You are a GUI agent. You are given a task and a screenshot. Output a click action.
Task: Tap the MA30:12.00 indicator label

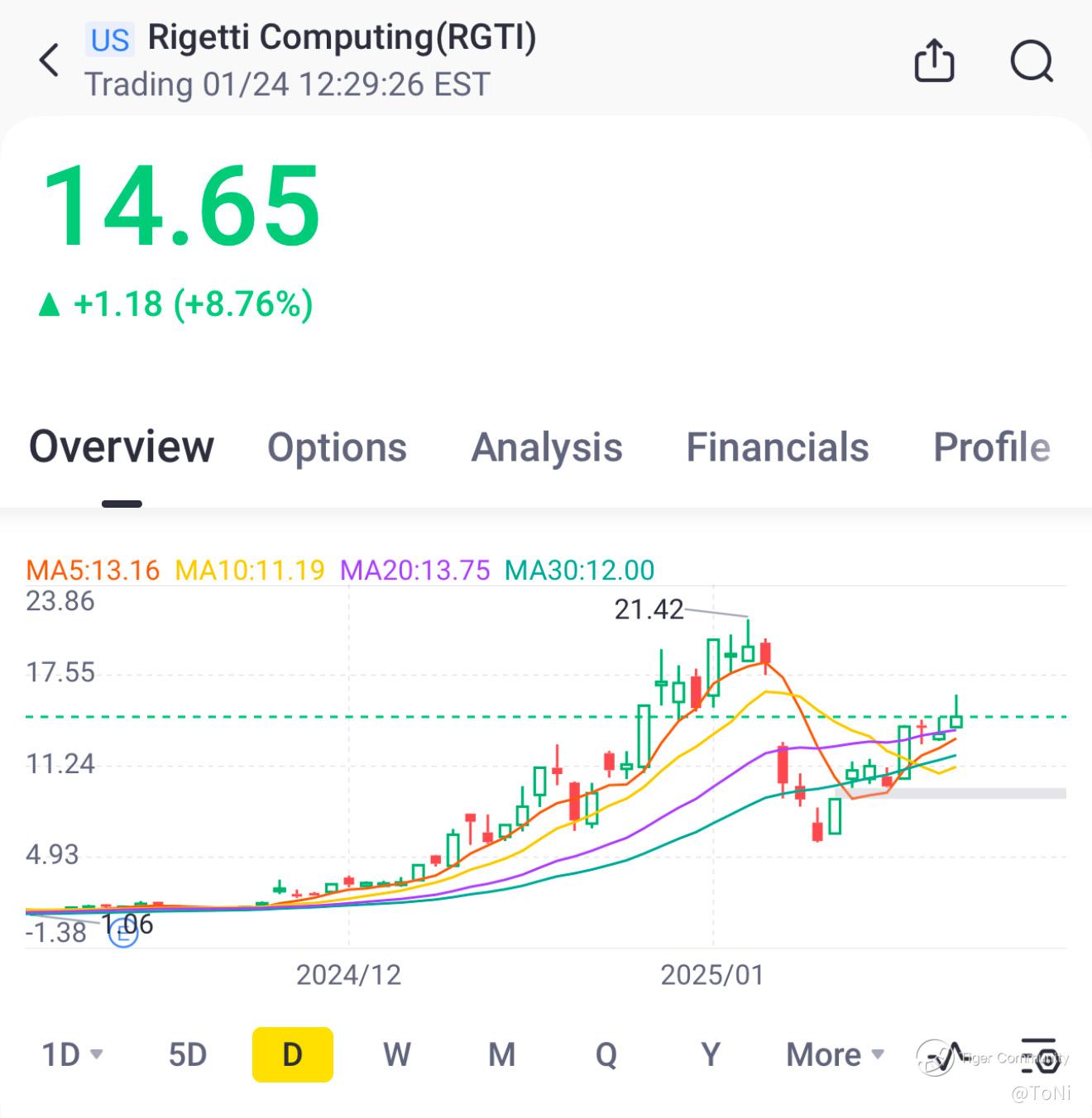[580, 570]
